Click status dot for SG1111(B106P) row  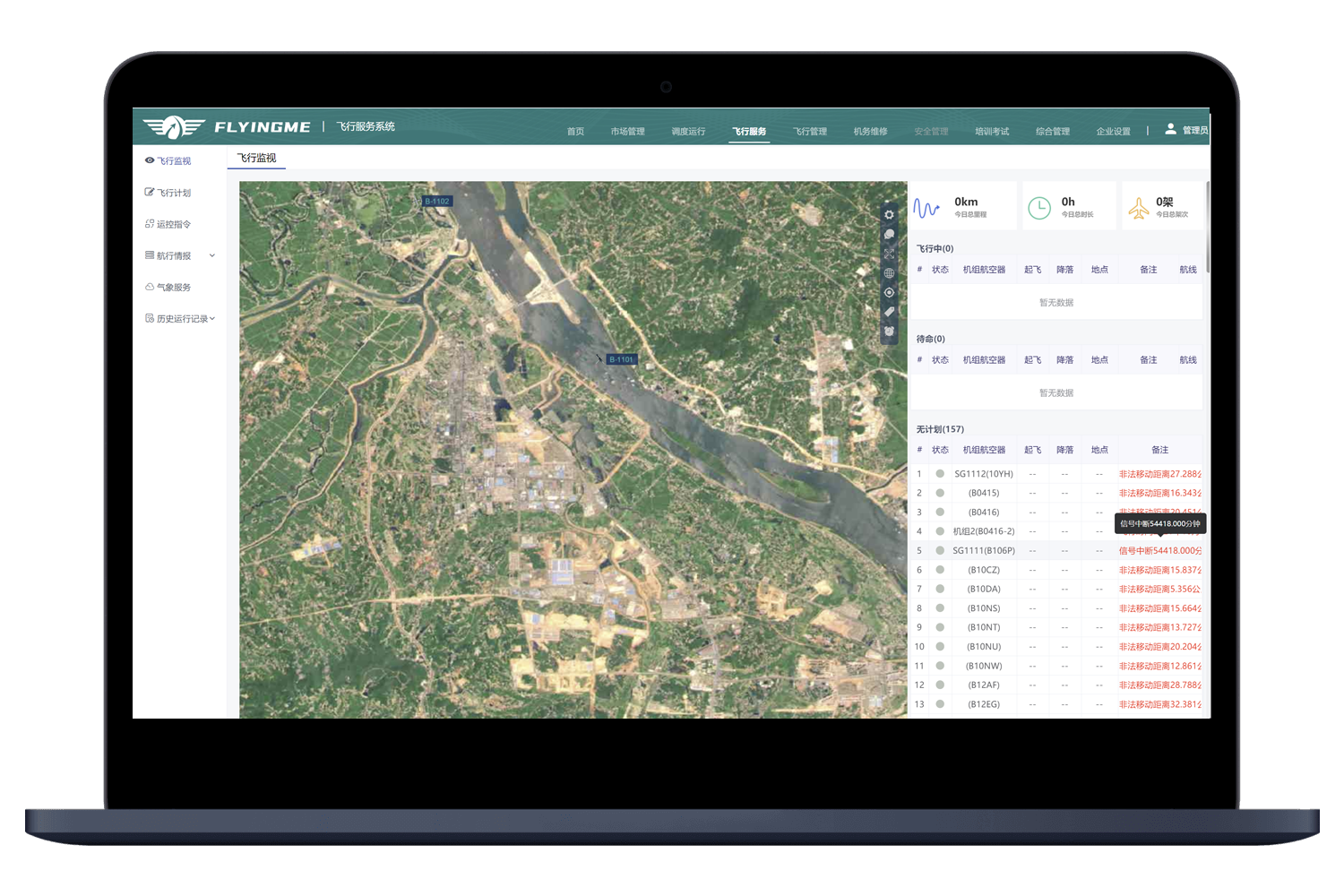click(x=940, y=551)
